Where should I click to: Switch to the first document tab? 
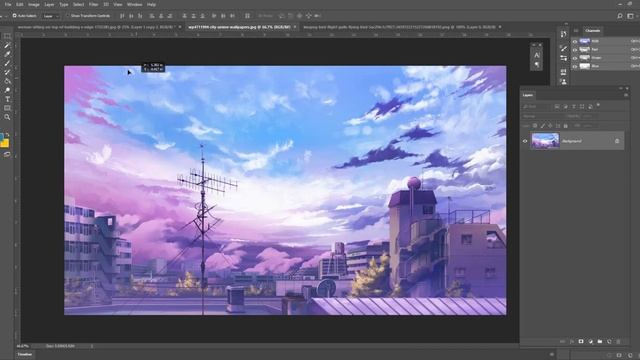coord(96,27)
